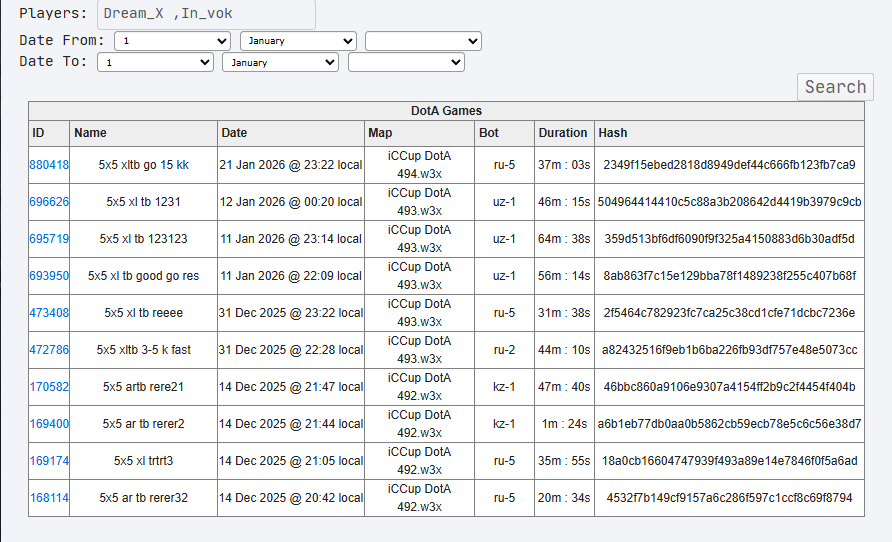Click the Search button
Screen dimensions: 892x542
coord(835,87)
